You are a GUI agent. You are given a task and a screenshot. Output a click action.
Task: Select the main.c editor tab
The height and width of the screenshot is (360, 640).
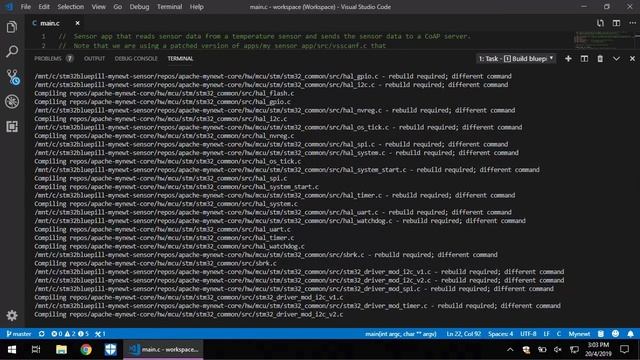pos(50,23)
